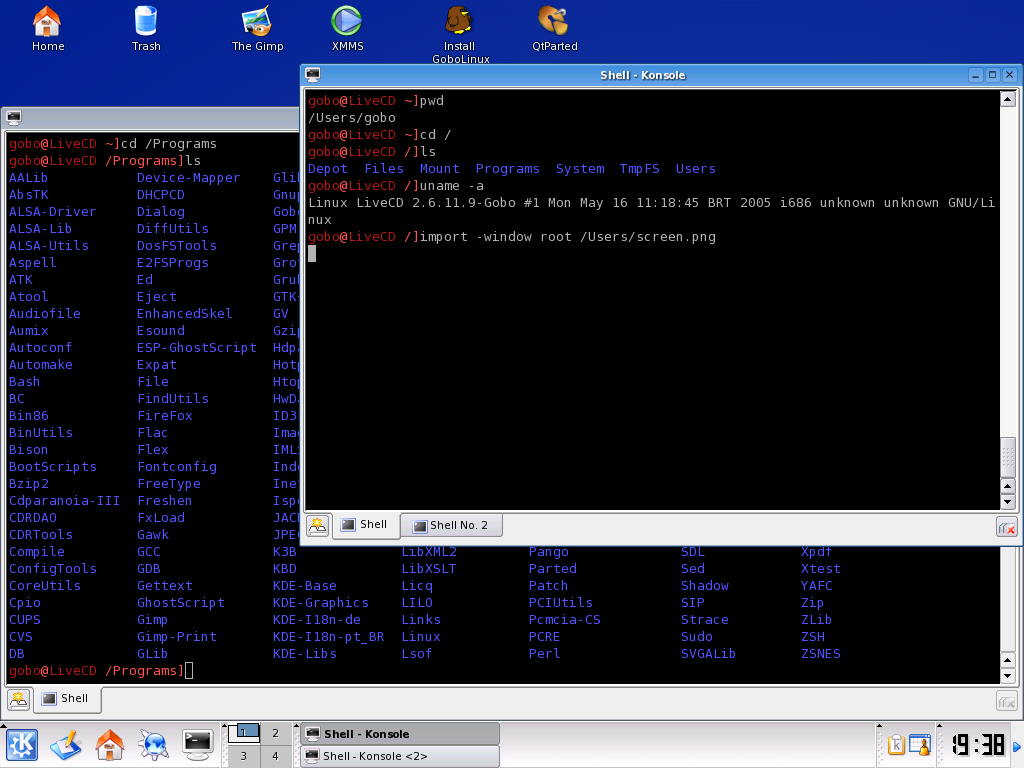Click the SVGALib entry in the Programs listing
Screen dimensions: 1024x768
pyautogui.click(x=709, y=654)
